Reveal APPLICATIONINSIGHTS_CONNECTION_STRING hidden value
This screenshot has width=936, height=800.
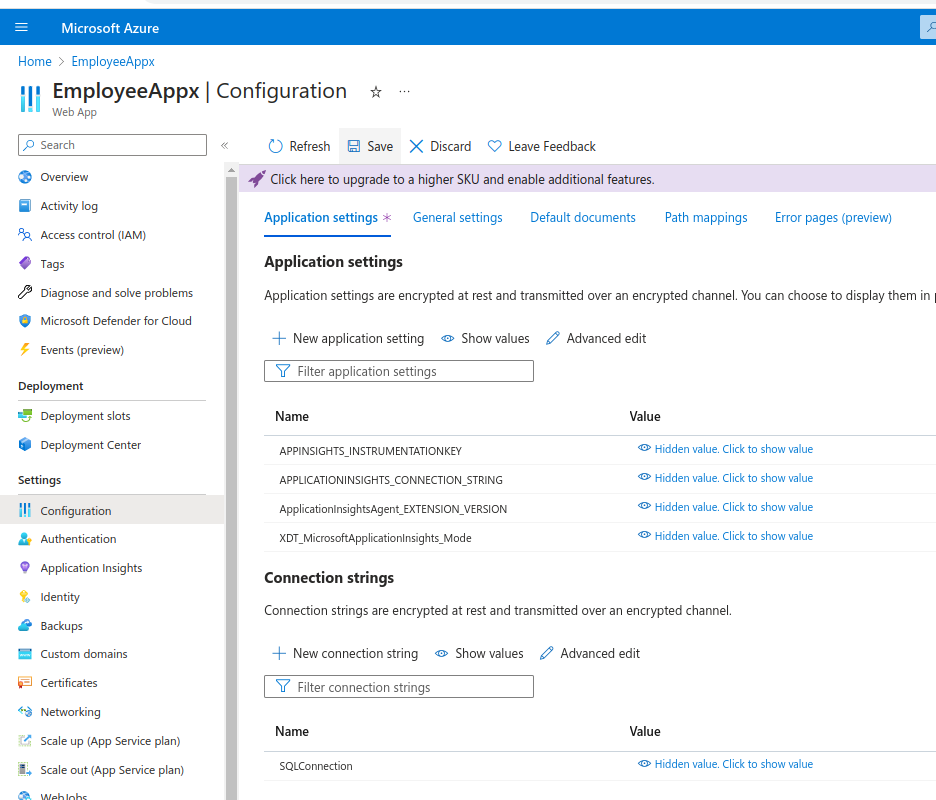[x=725, y=478]
